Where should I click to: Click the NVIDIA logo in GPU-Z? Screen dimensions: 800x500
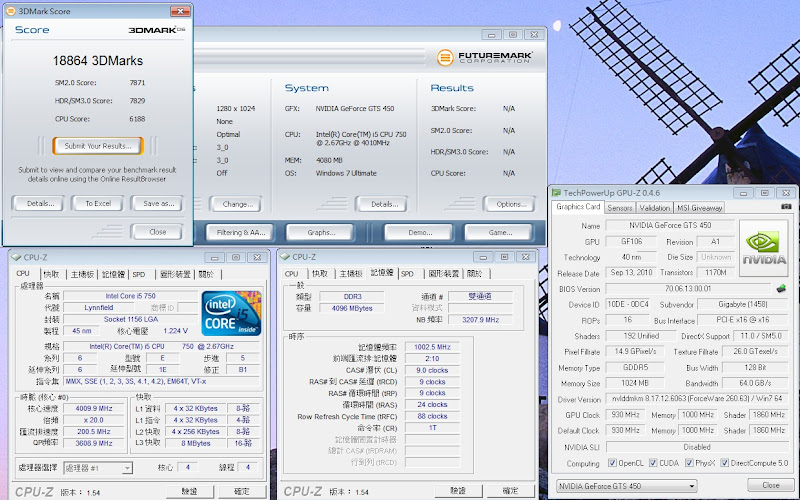coord(763,248)
